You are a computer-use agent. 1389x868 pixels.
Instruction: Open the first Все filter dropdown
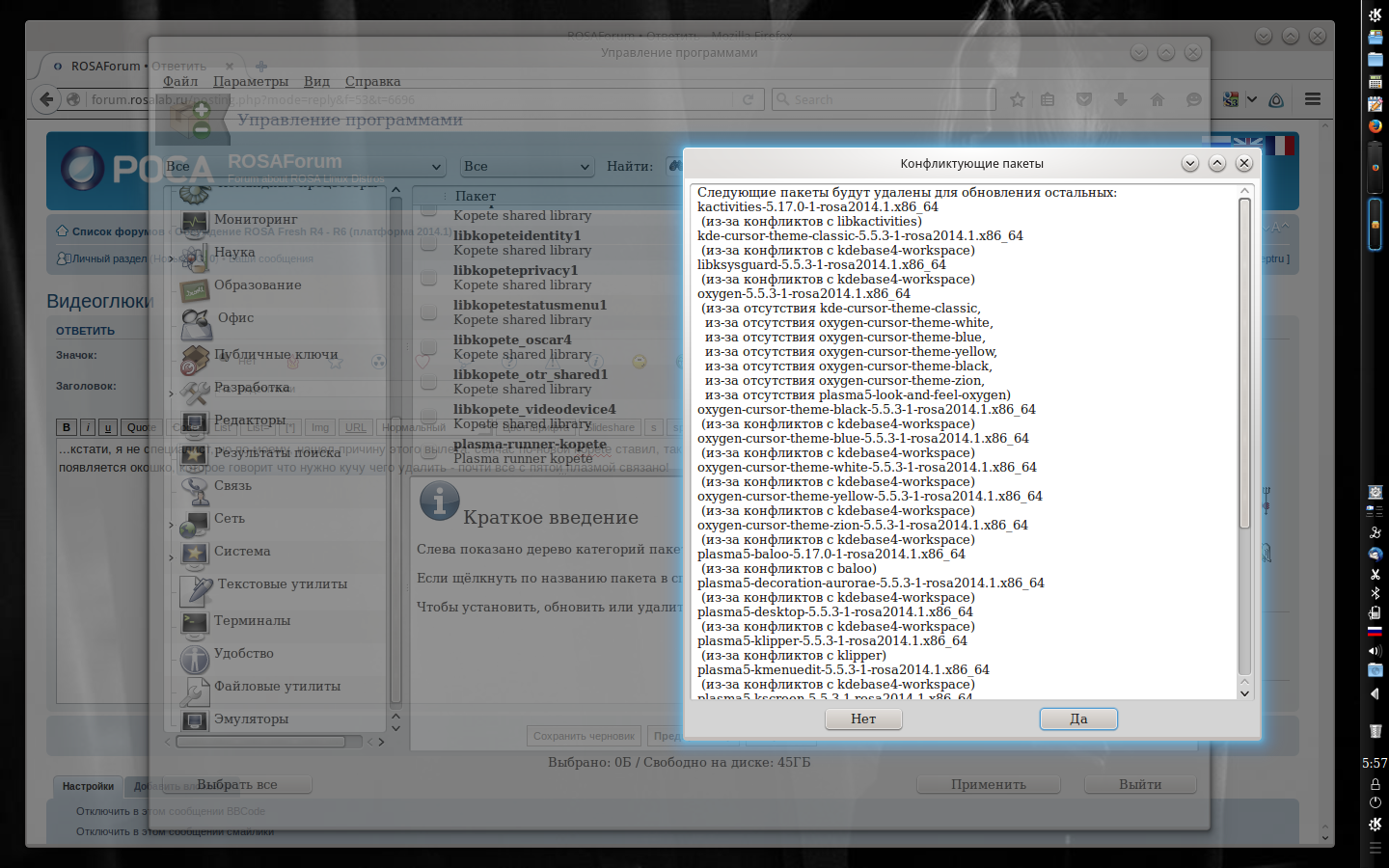click(303, 166)
